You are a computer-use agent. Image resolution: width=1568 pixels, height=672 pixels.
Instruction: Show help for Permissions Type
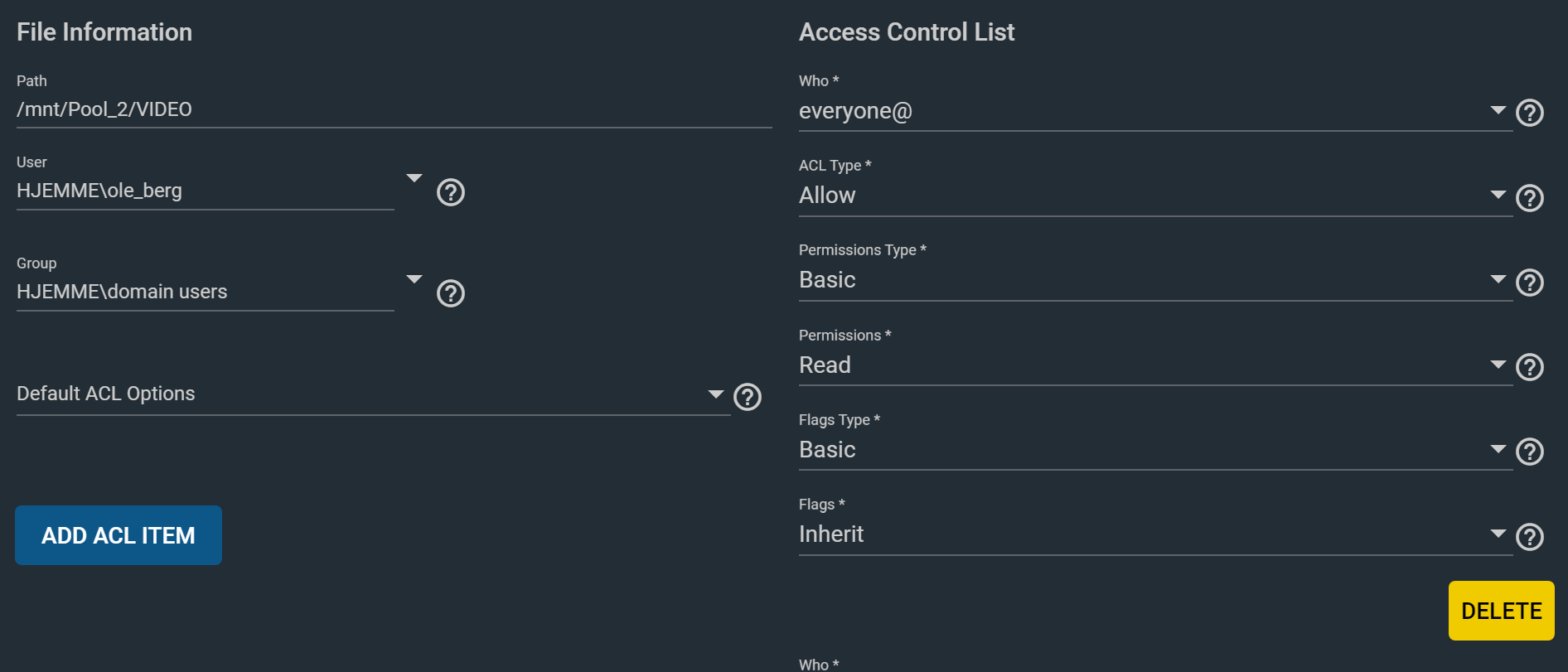tap(1530, 283)
